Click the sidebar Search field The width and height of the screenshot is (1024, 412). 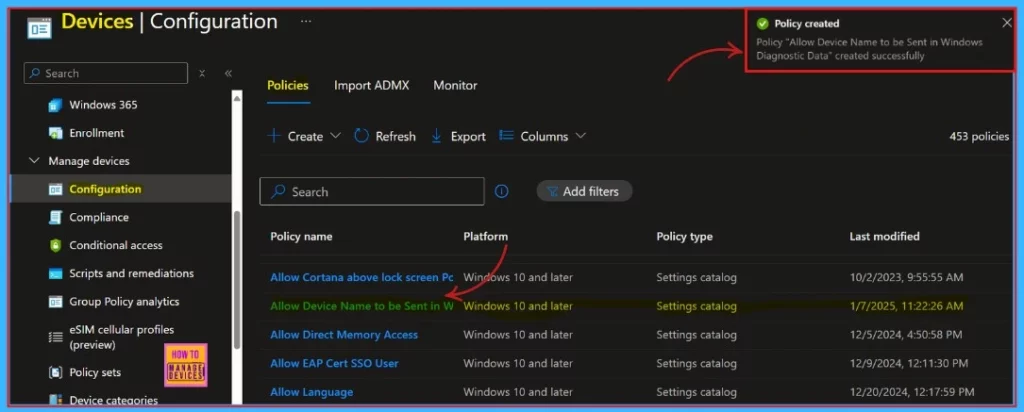(106, 73)
